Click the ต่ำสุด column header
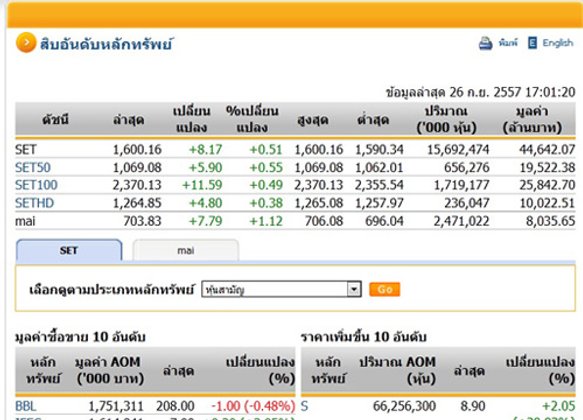The image size is (583, 420). pyautogui.click(x=373, y=120)
